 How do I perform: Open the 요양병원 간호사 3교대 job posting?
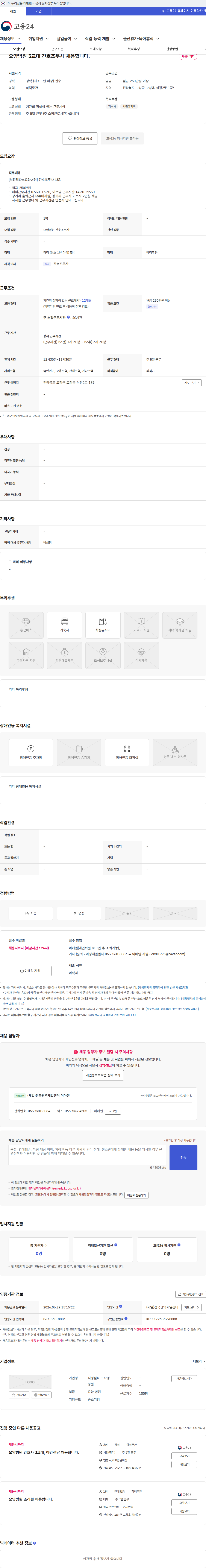click(x=44, y=1452)
